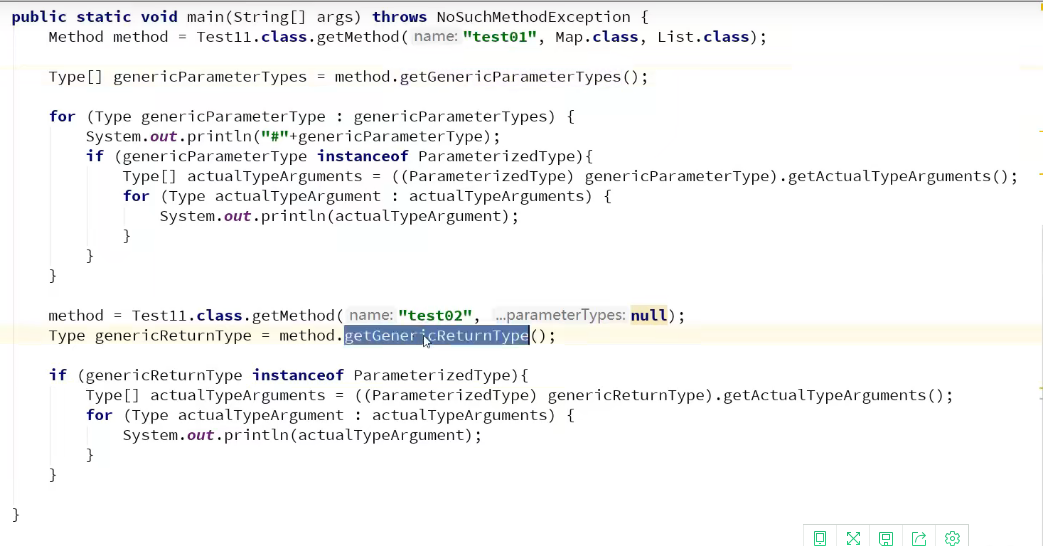Click the "test02" string literal
The width and height of the screenshot is (1043, 546).
pyautogui.click(x=435, y=315)
